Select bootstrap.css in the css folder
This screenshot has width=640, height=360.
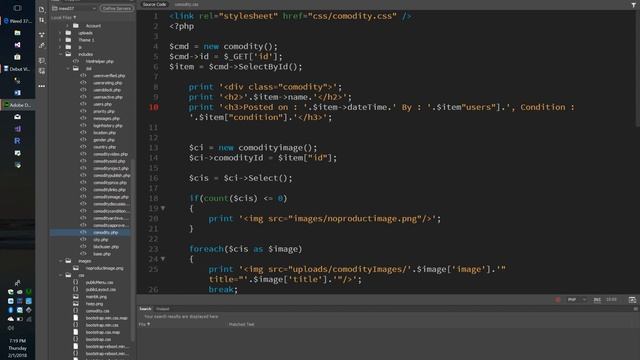[x=98, y=340]
